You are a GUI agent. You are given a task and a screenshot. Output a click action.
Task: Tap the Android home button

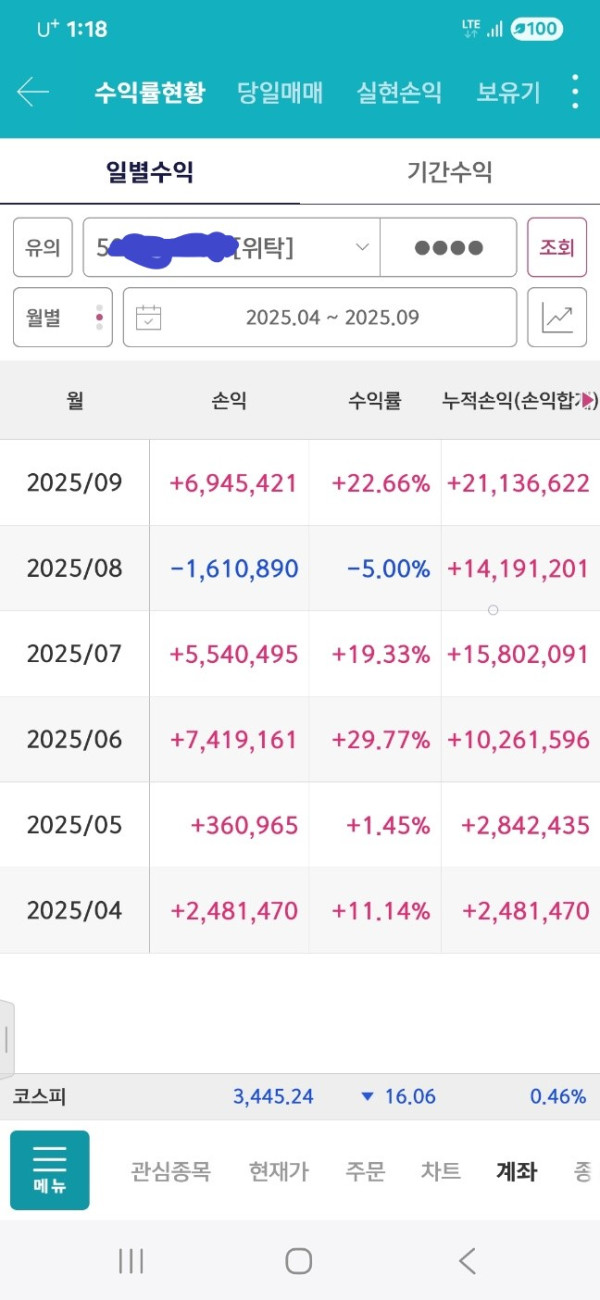pos(299,1261)
